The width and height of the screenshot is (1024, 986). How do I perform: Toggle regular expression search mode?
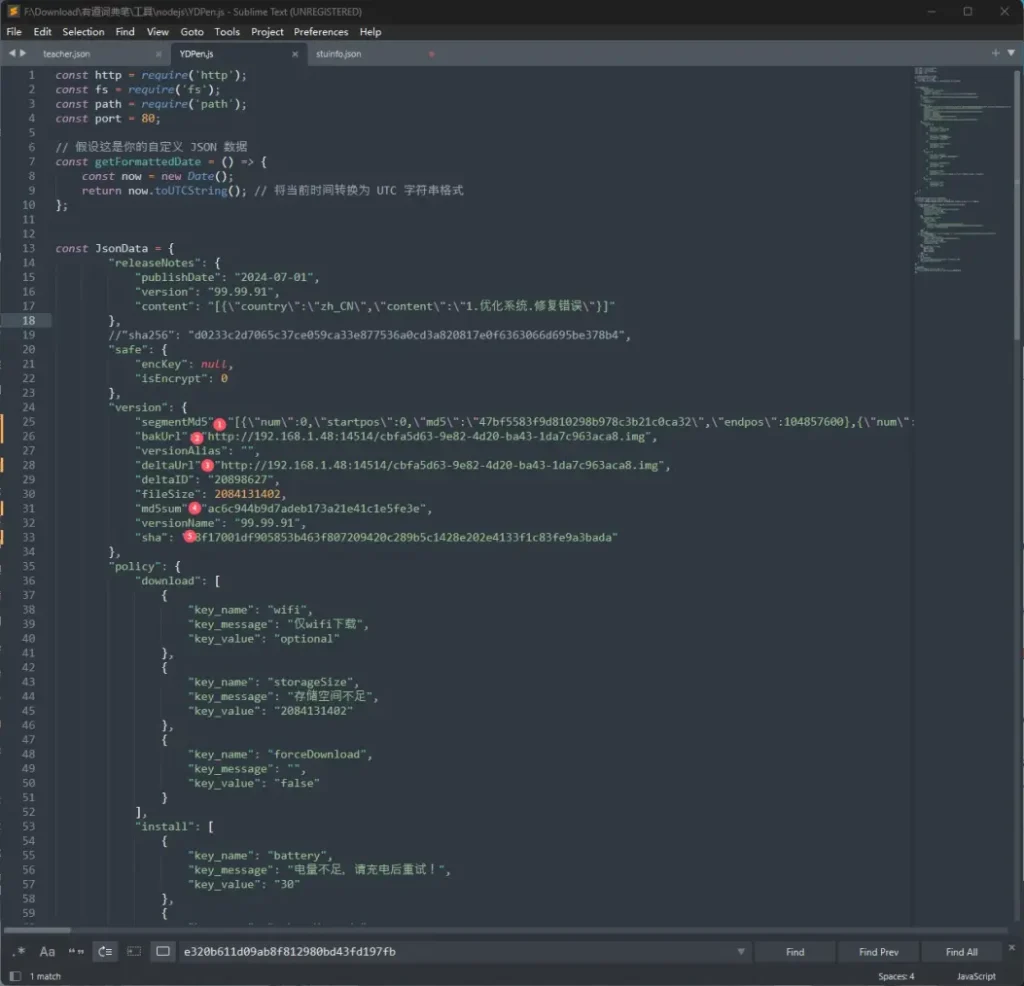point(19,952)
